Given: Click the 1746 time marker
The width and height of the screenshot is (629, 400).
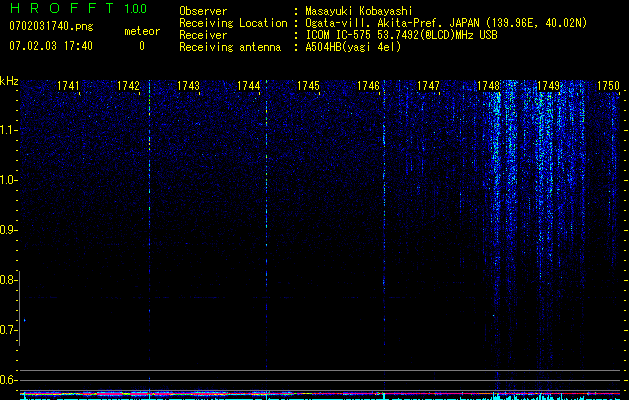Looking at the screenshot, I should [x=368, y=86].
